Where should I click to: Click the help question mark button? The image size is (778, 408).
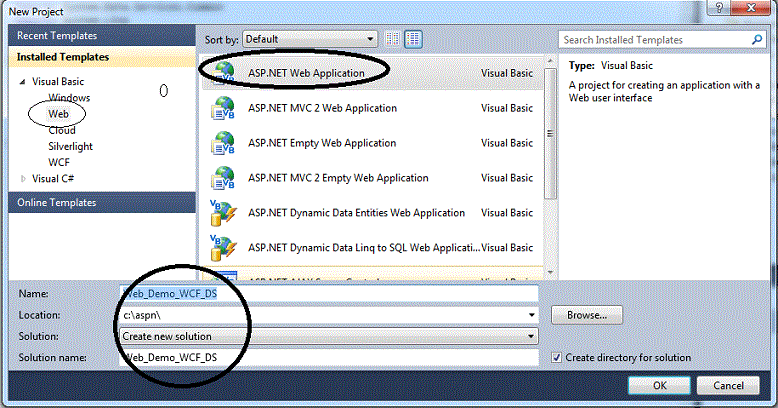coord(719,7)
